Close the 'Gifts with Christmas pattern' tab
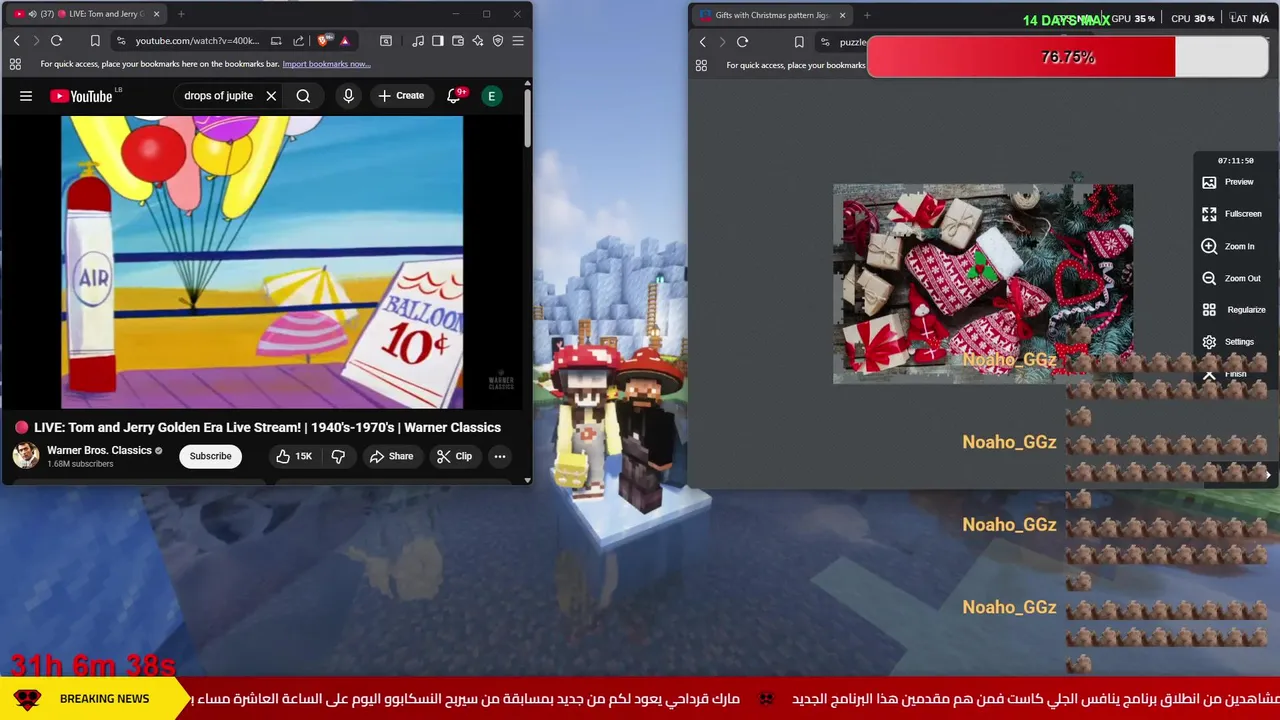The height and width of the screenshot is (720, 1280). tap(842, 15)
